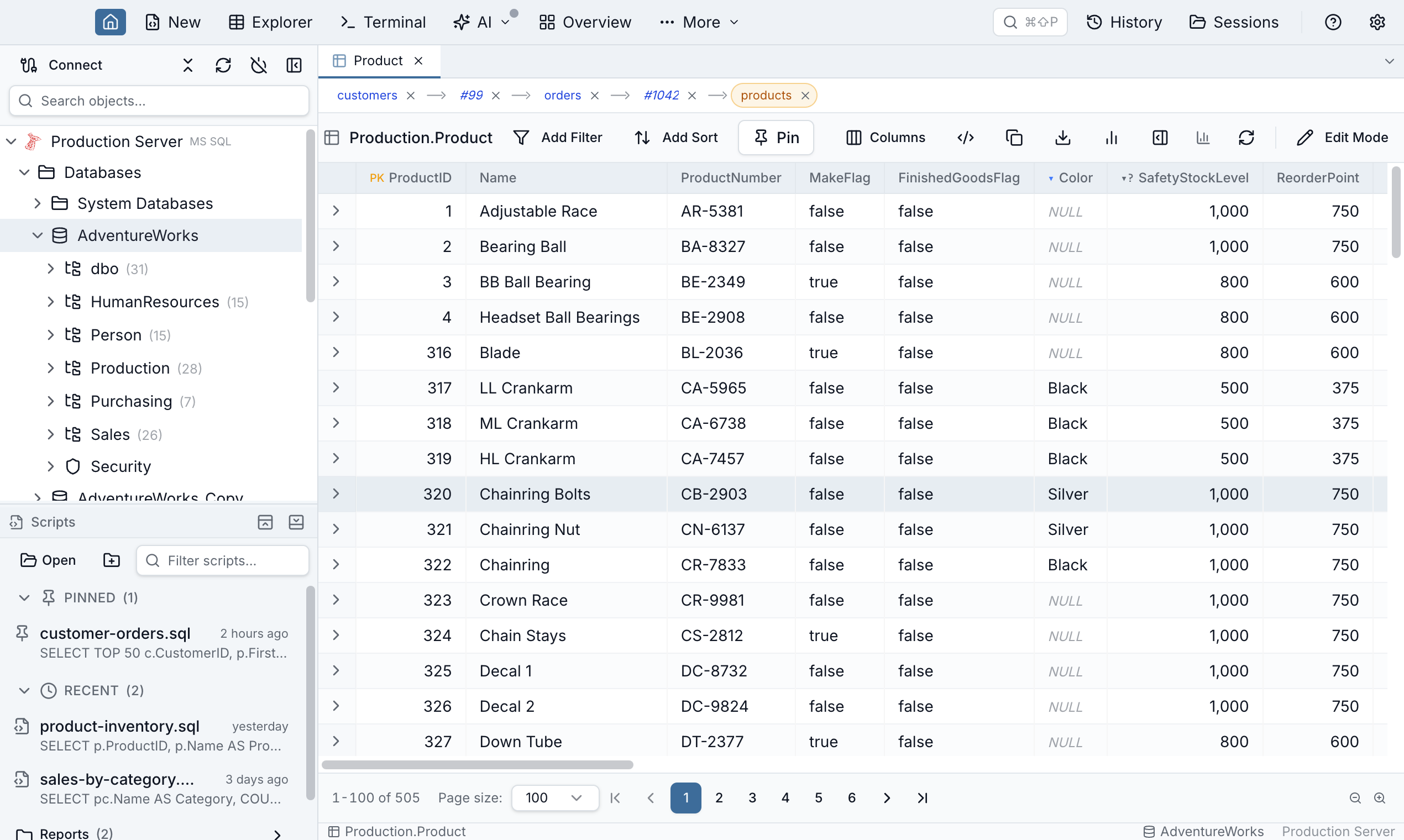Collapse the sidebar panel icon
The width and height of the screenshot is (1404, 840).
click(294, 65)
